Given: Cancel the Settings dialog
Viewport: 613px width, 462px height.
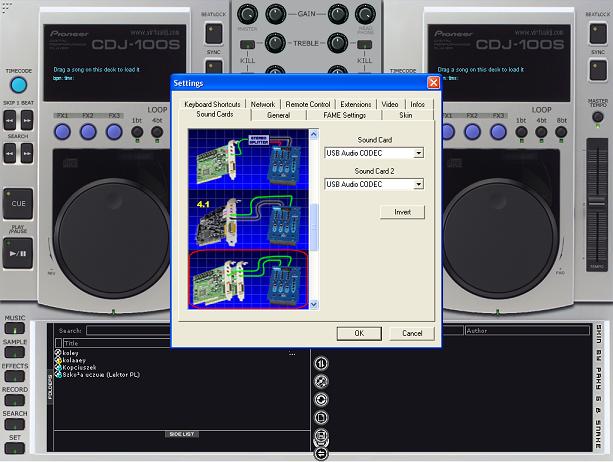Looking at the screenshot, I should (x=412, y=333).
